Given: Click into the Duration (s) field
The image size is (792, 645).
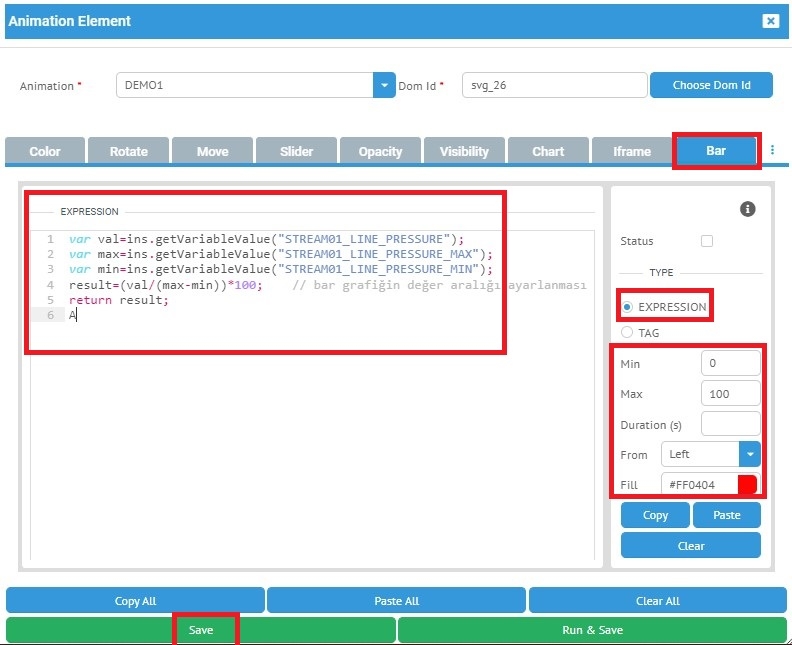Looking at the screenshot, I should (x=730, y=424).
